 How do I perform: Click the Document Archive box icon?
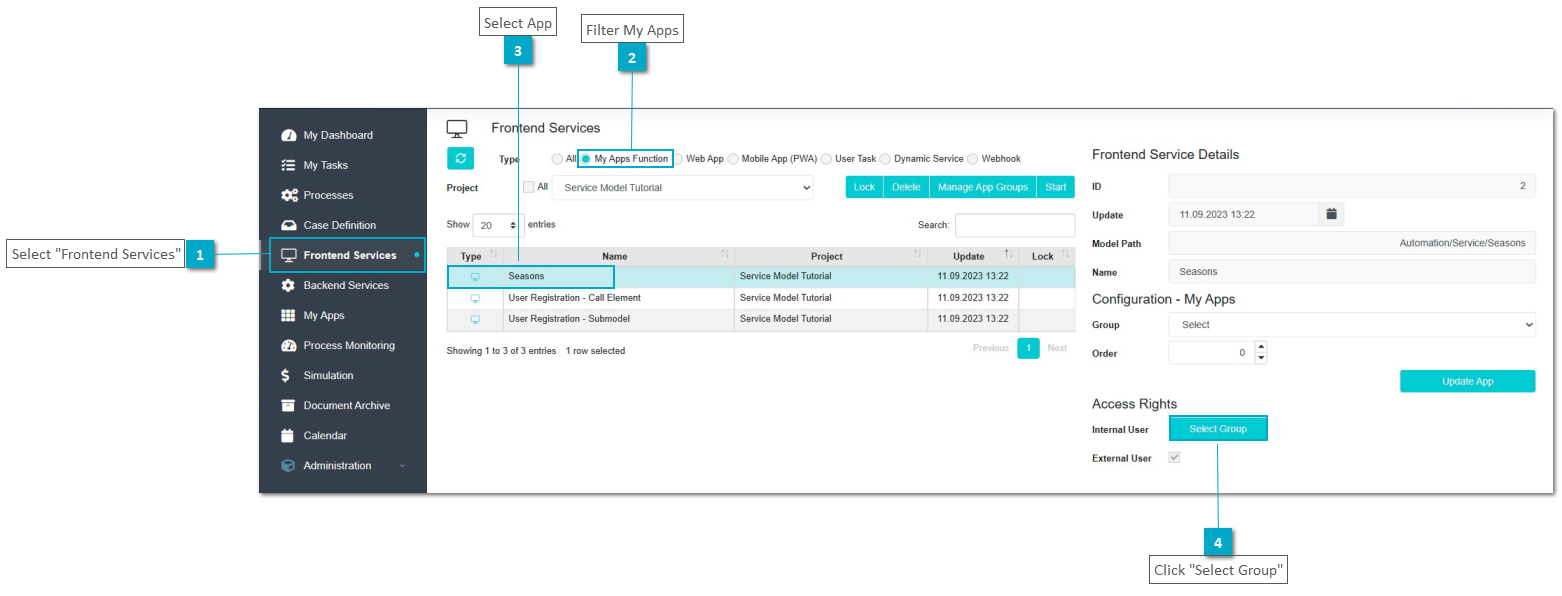pyautogui.click(x=289, y=405)
